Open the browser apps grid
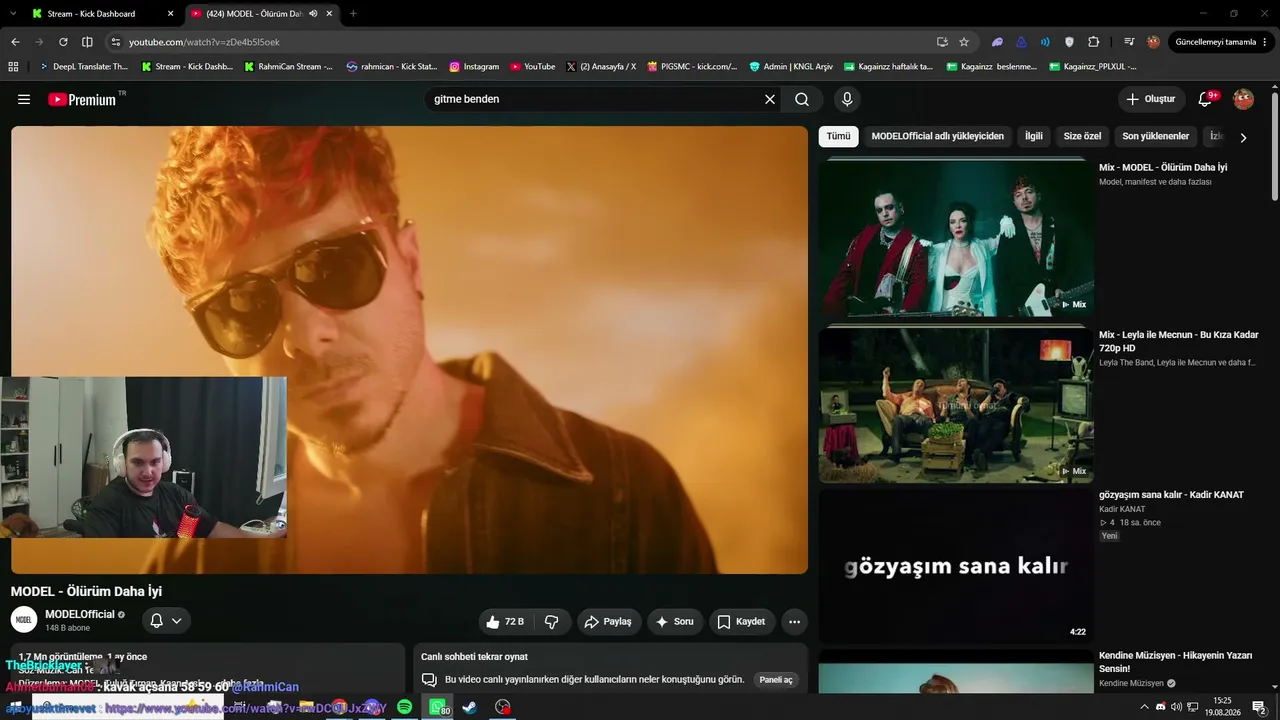1280x720 pixels. (x=13, y=67)
